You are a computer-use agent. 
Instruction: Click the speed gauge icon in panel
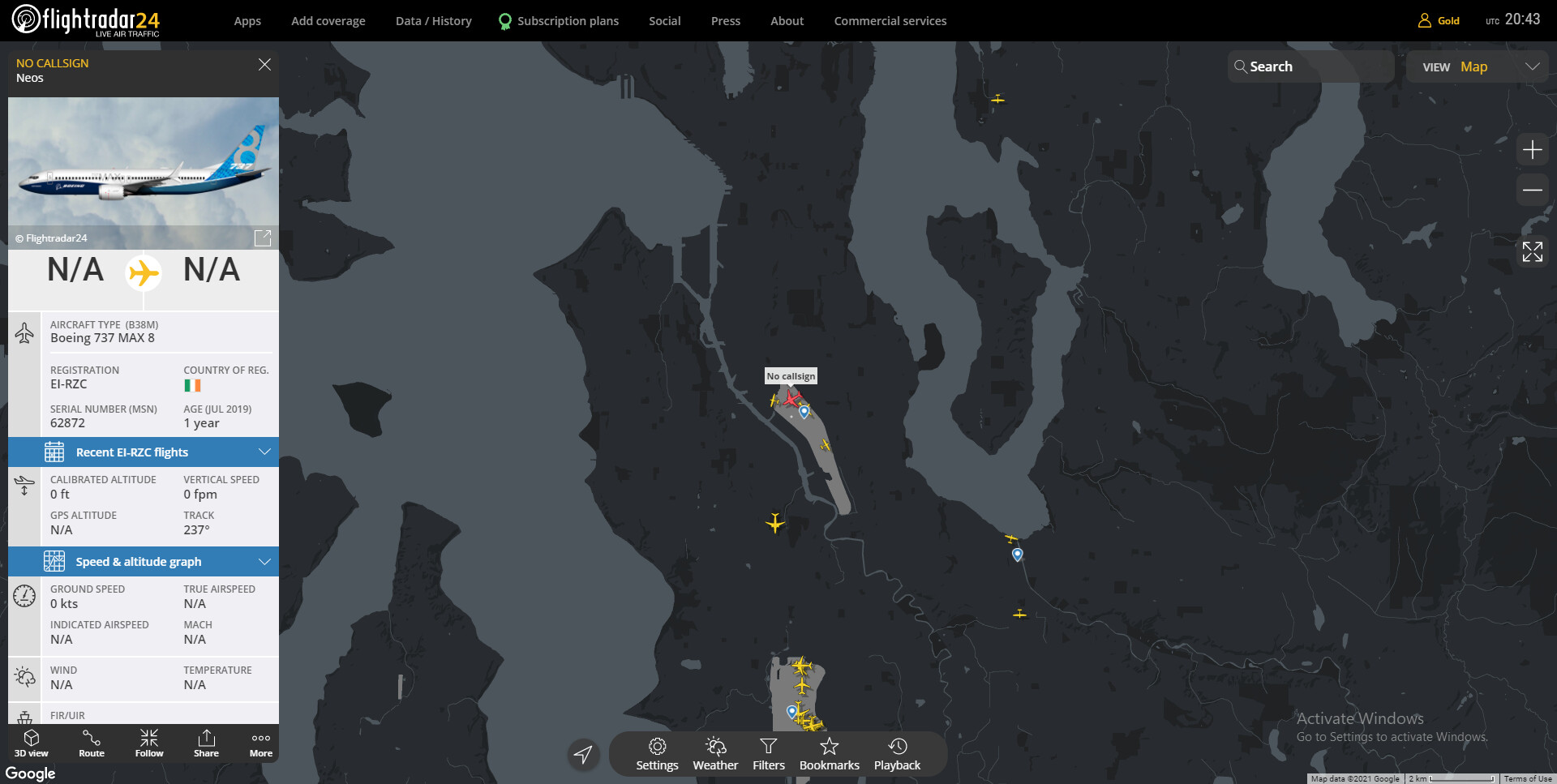(x=24, y=596)
